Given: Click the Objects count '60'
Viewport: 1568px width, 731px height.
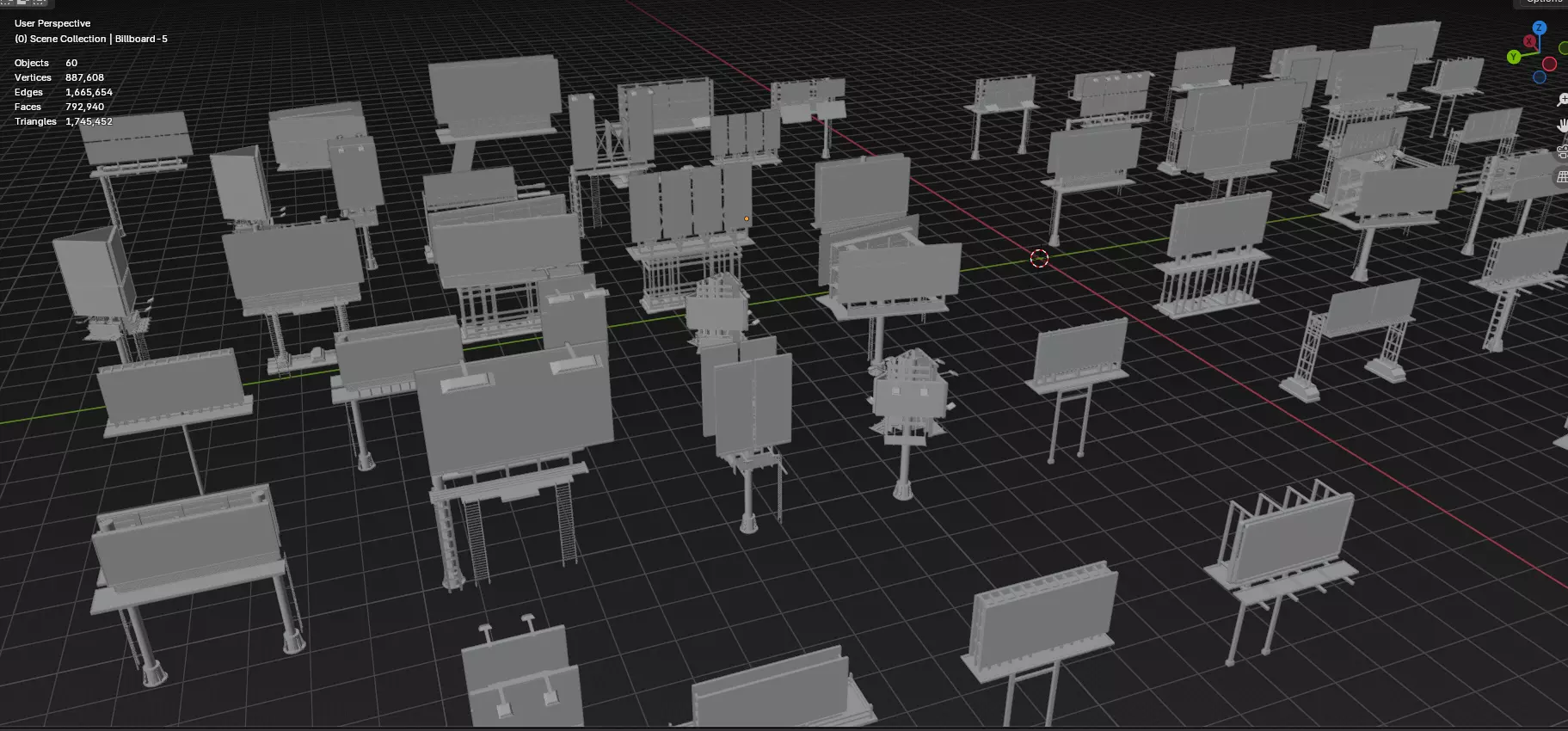Looking at the screenshot, I should coord(71,63).
